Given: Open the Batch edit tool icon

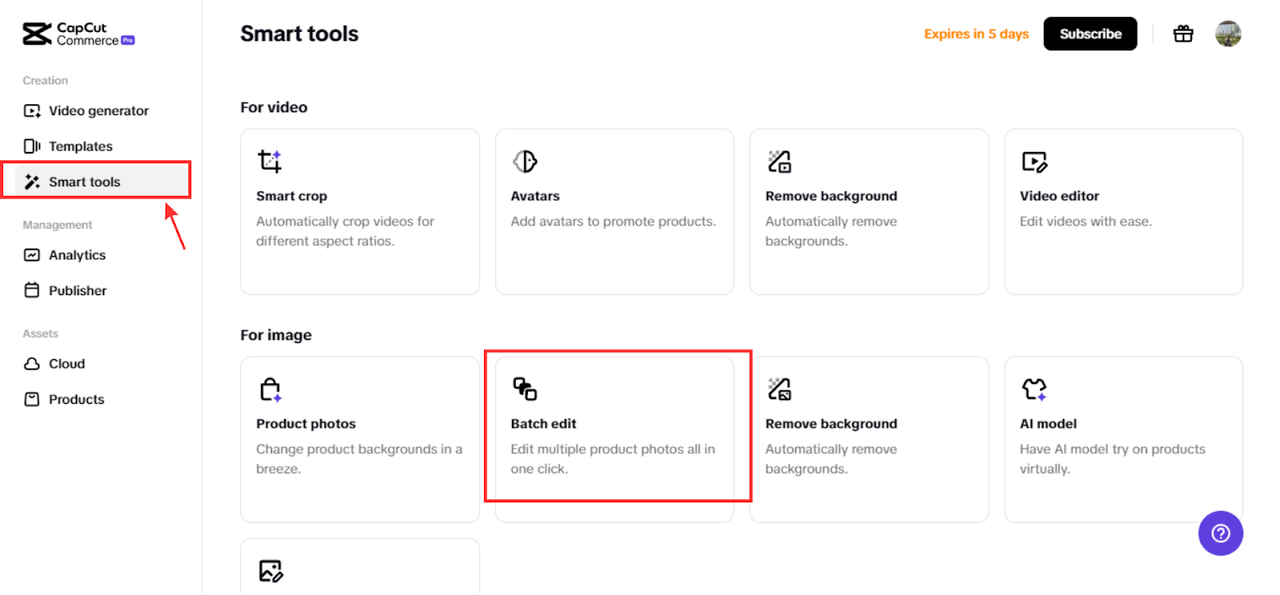Looking at the screenshot, I should tap(523, 388).
